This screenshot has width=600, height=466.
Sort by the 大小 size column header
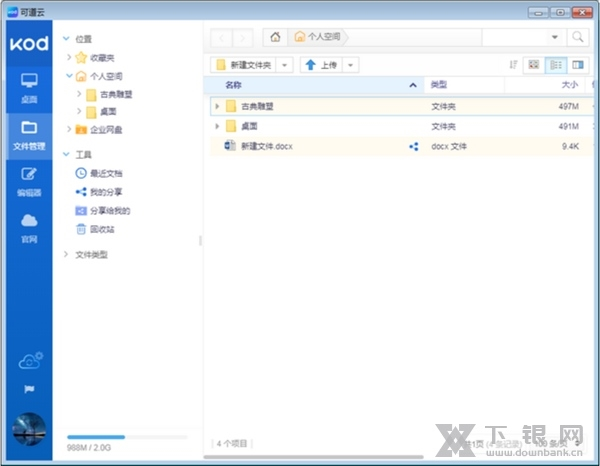pyautogui.click(x=545, y=85)
